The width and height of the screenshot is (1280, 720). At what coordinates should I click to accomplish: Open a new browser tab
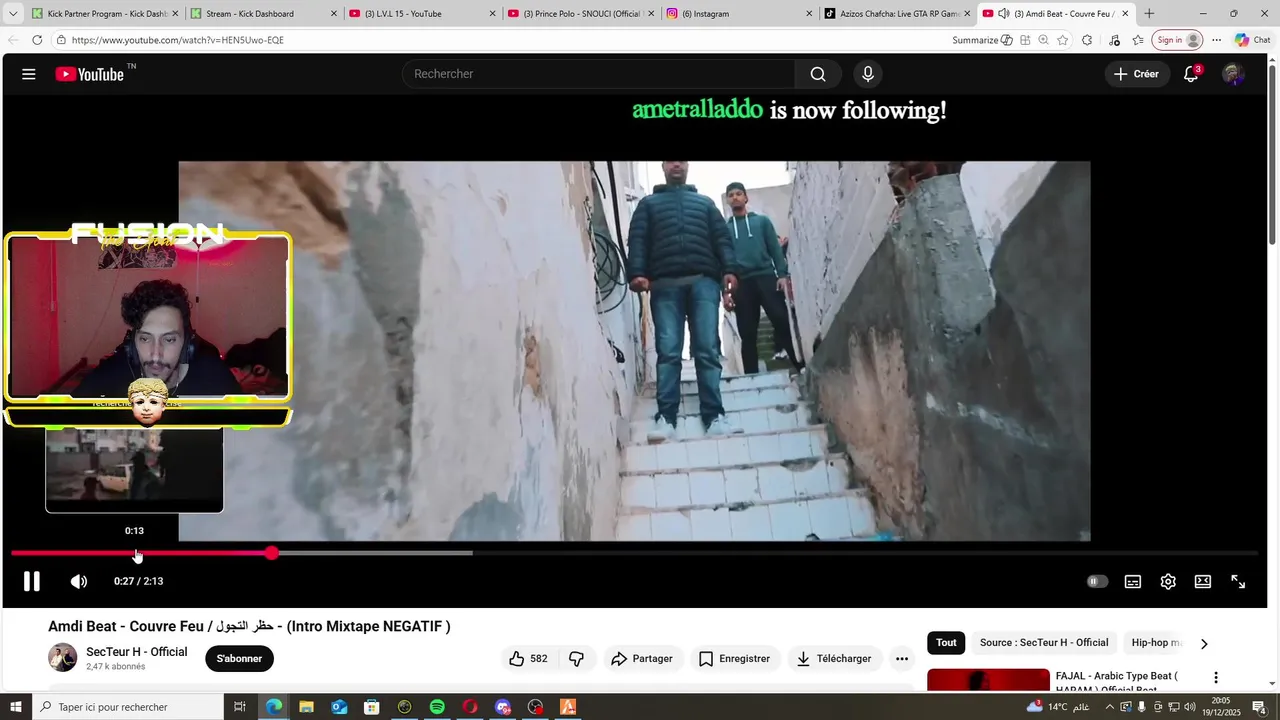tap(1149, 14)
